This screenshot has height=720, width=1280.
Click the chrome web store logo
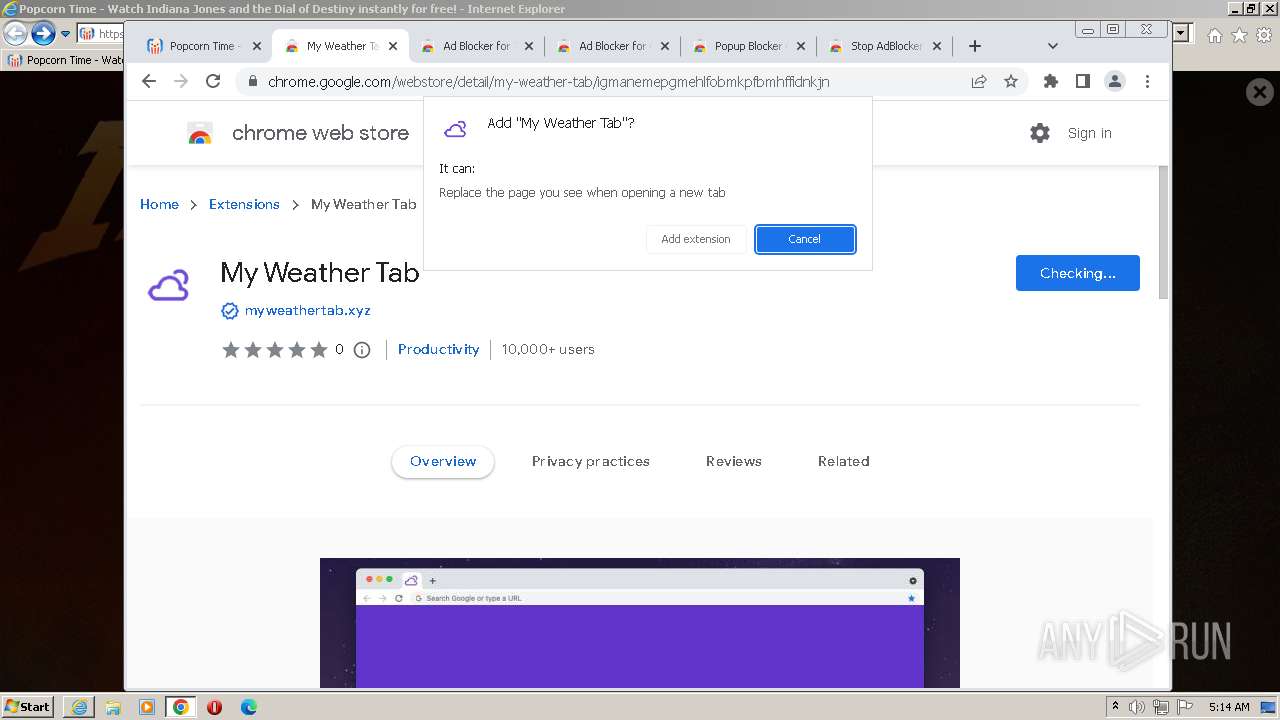point(298,133)
